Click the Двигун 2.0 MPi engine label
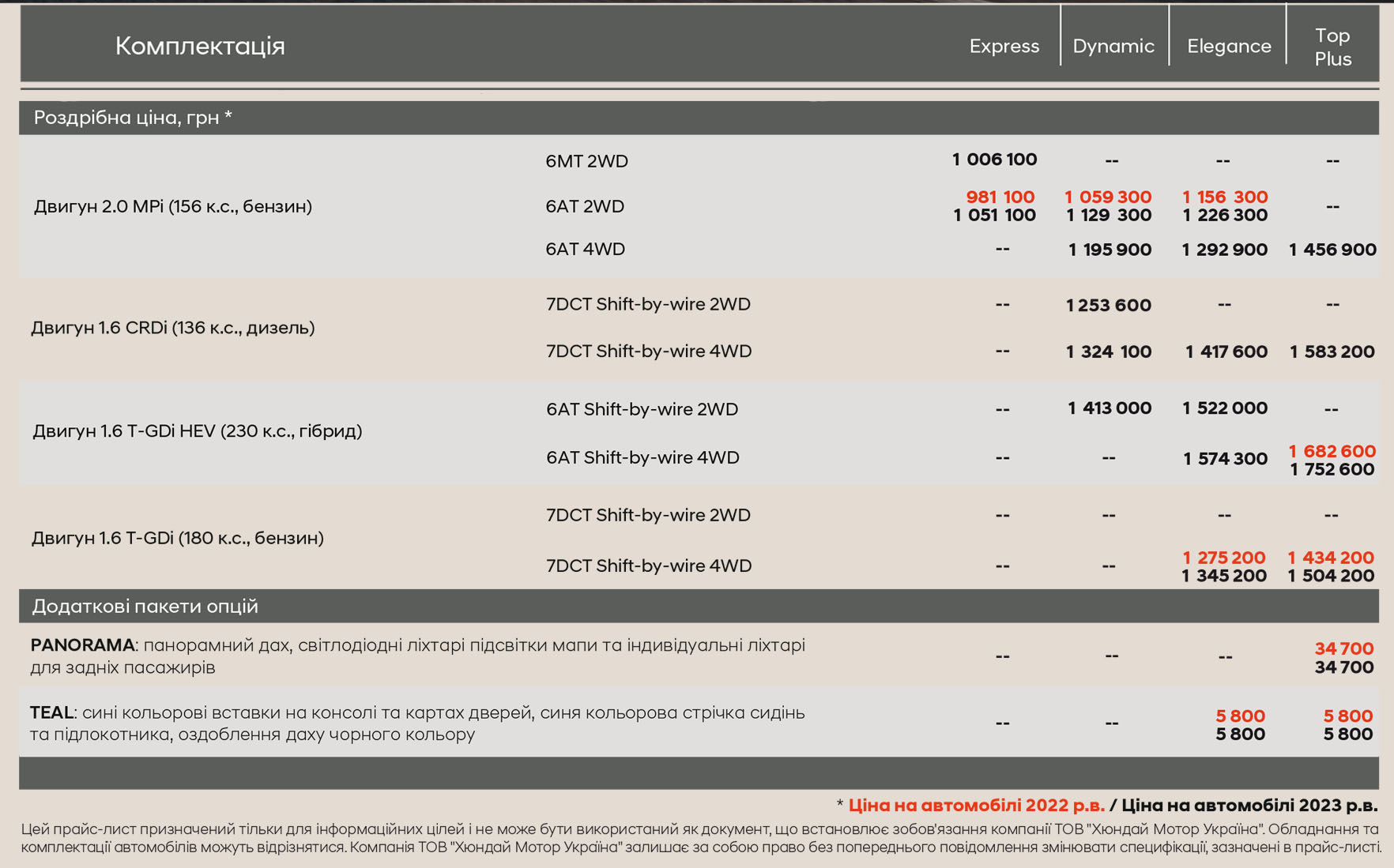 tap(172, 206)
